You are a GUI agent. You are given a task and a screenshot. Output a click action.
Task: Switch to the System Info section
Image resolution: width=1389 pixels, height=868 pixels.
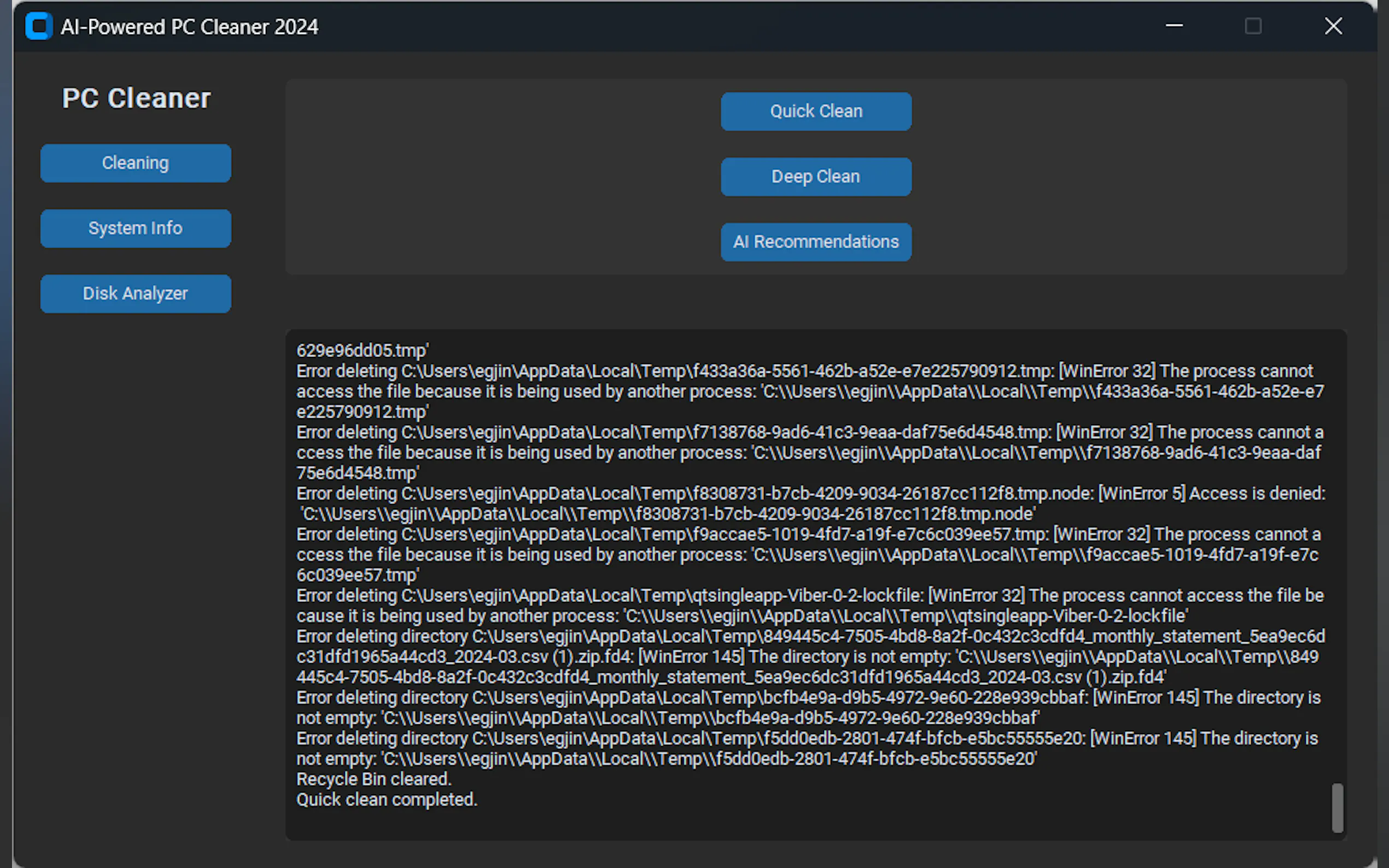click(x=136, y=228)
